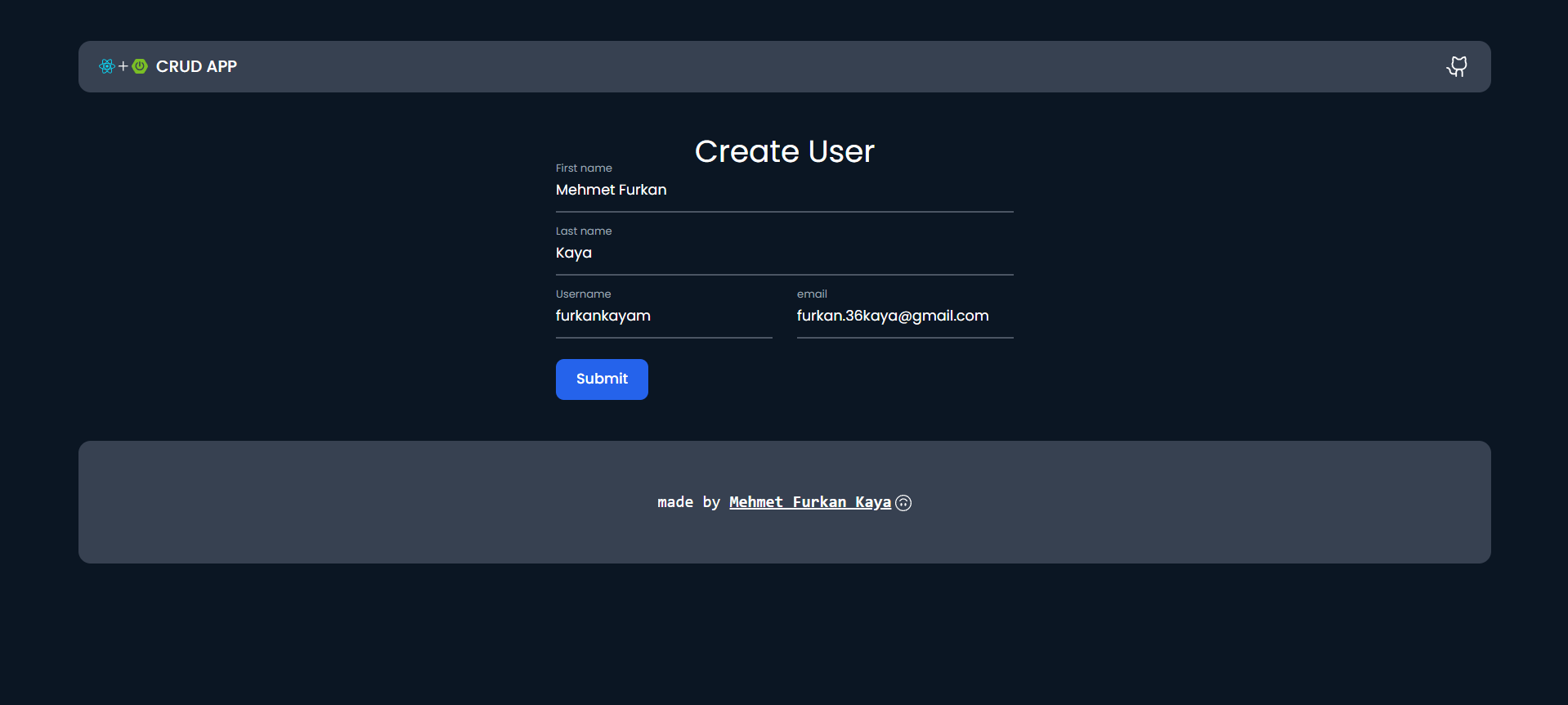This screenshot has height=705, width=1568.
Task: Click the React atom logo
Action: click(x=107, y=66)
